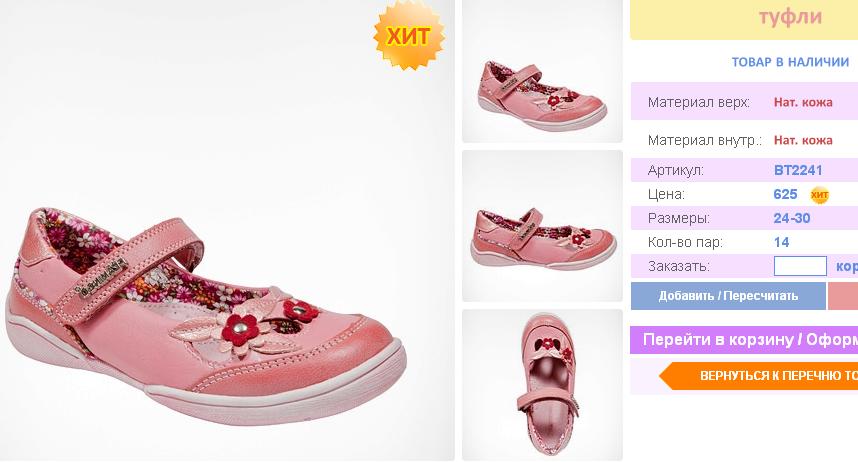
Task: Click the blue кор link beside input
Action: [x=847, y=266]
